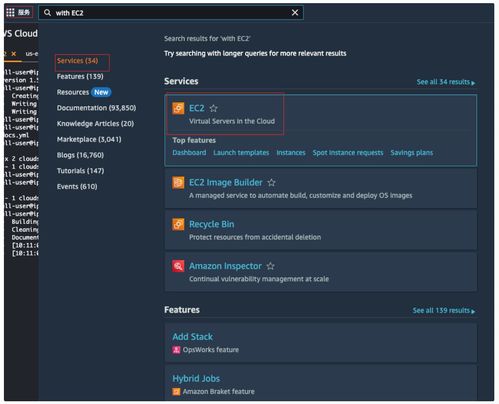Open the Add Stack feature

point(192,337)
